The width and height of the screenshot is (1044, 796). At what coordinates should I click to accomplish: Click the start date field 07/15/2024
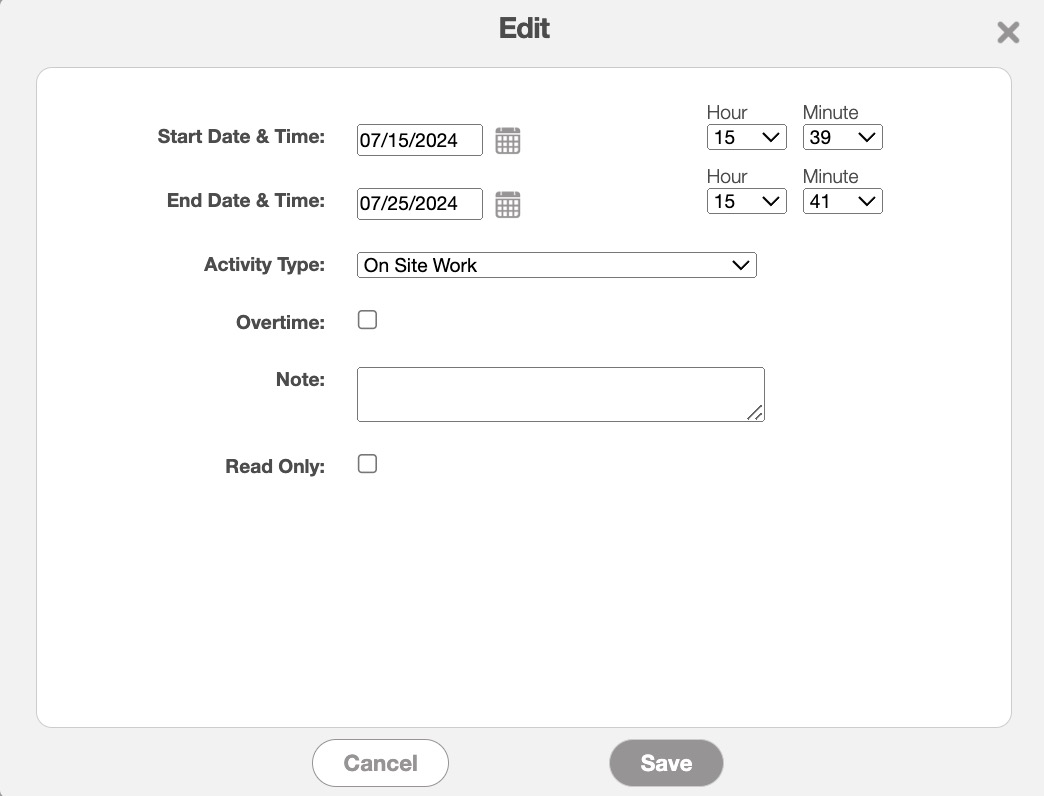point(419,141)
